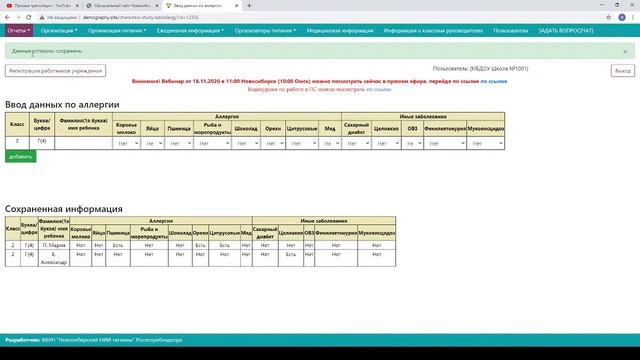
Task: Open the Отчеты menu
Action: [19, 31]
